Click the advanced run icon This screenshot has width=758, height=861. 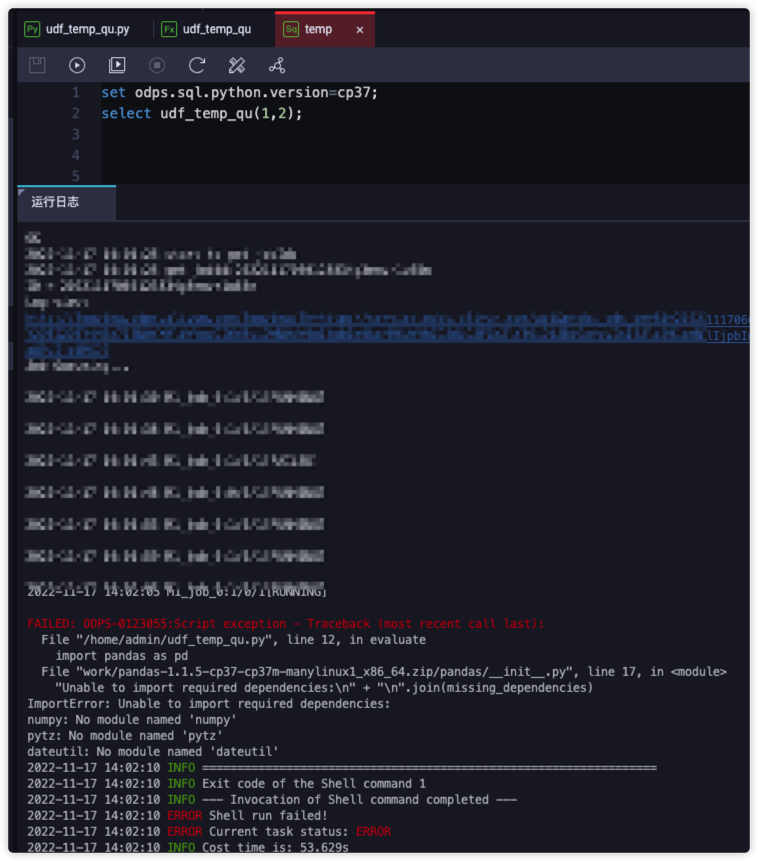117,65
